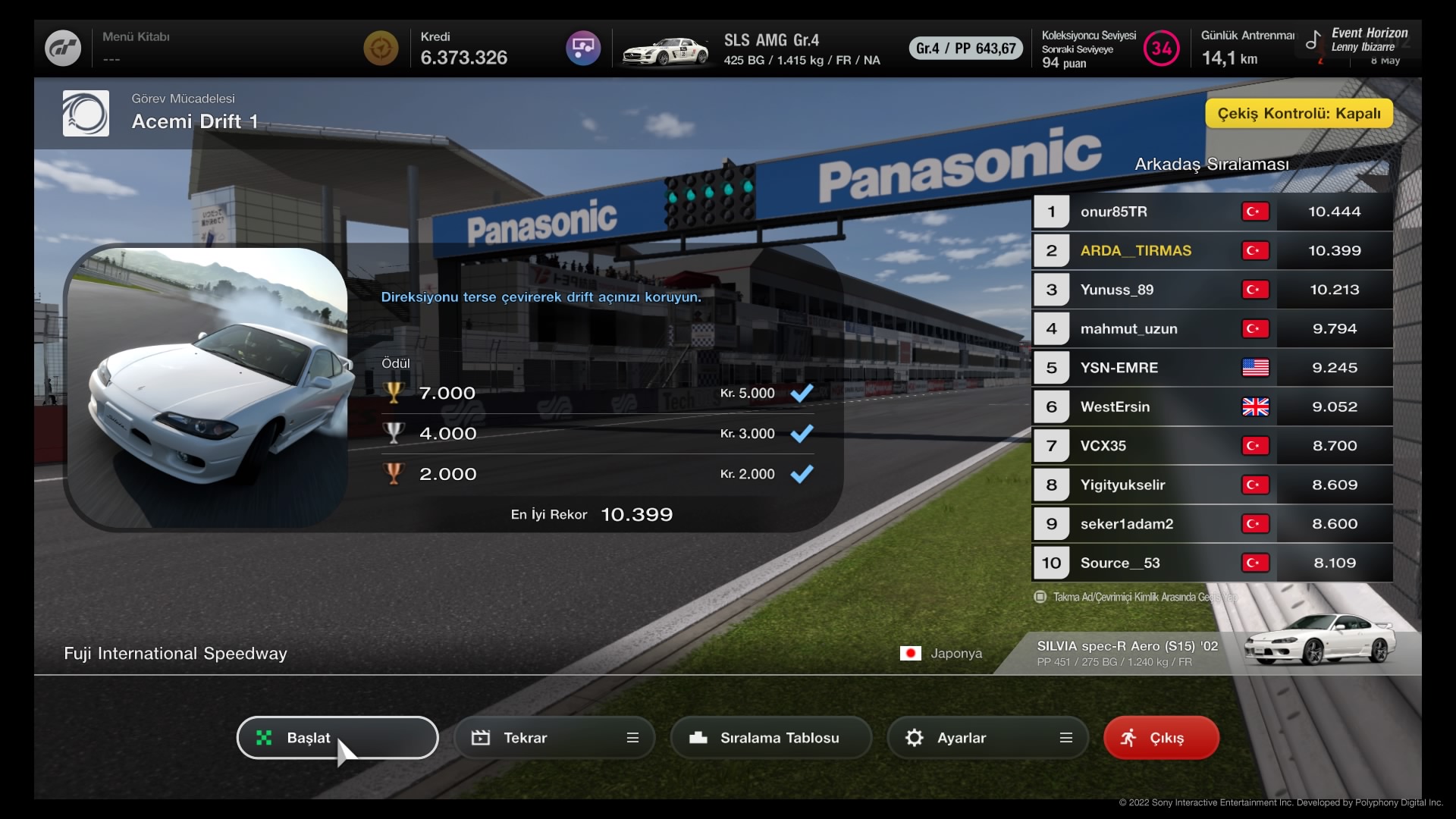The image size is (1456, 819).
Task: Click Günlük Antrenman 14,1 km display
Action: pos(1247,48)
